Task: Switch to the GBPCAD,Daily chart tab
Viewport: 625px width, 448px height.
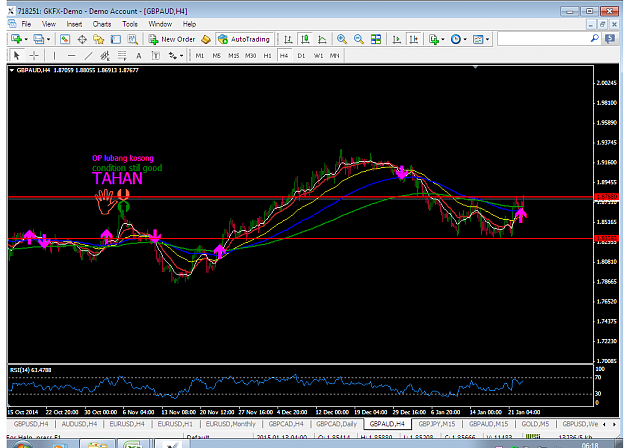Action: 336,424
